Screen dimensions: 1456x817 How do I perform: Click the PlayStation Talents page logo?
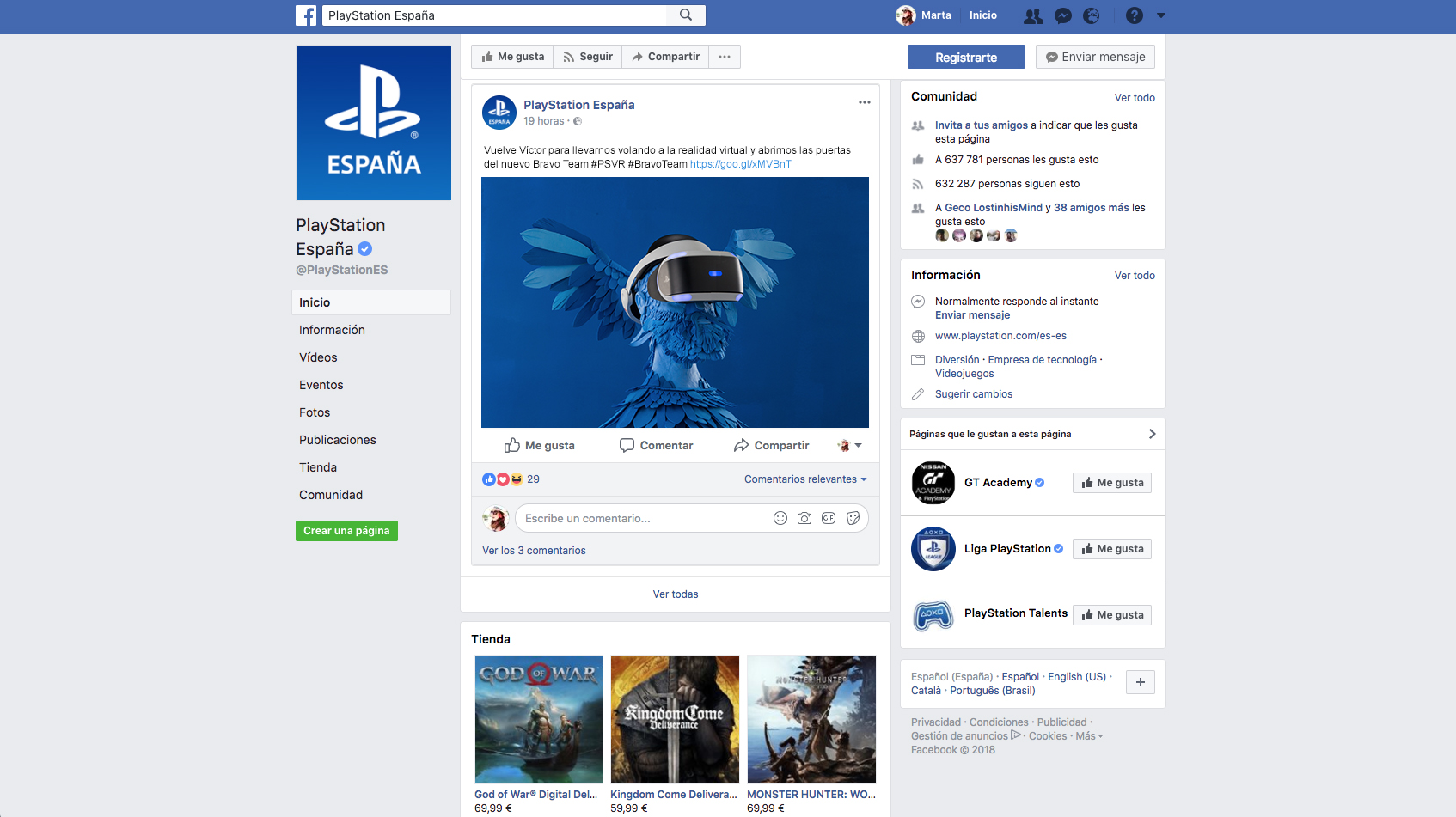click(933, 615)
